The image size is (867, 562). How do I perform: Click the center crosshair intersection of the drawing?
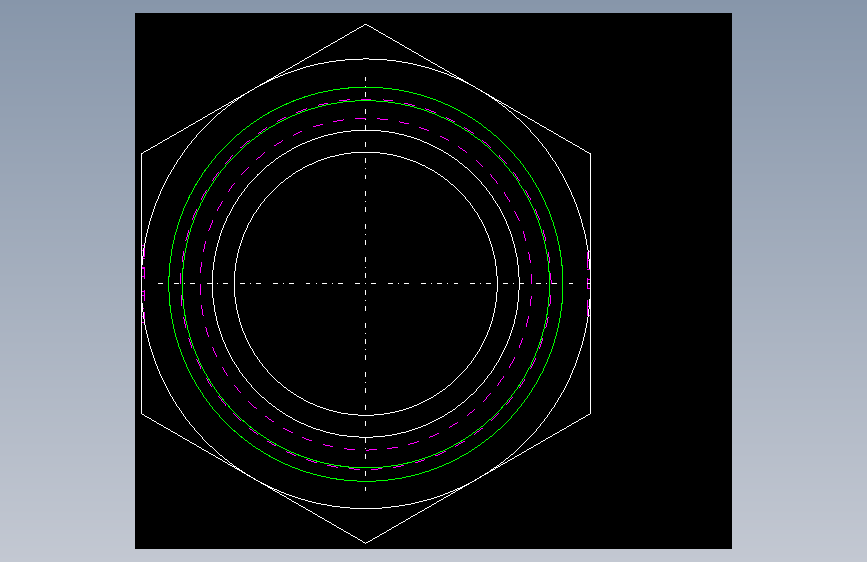click(365, 283)
